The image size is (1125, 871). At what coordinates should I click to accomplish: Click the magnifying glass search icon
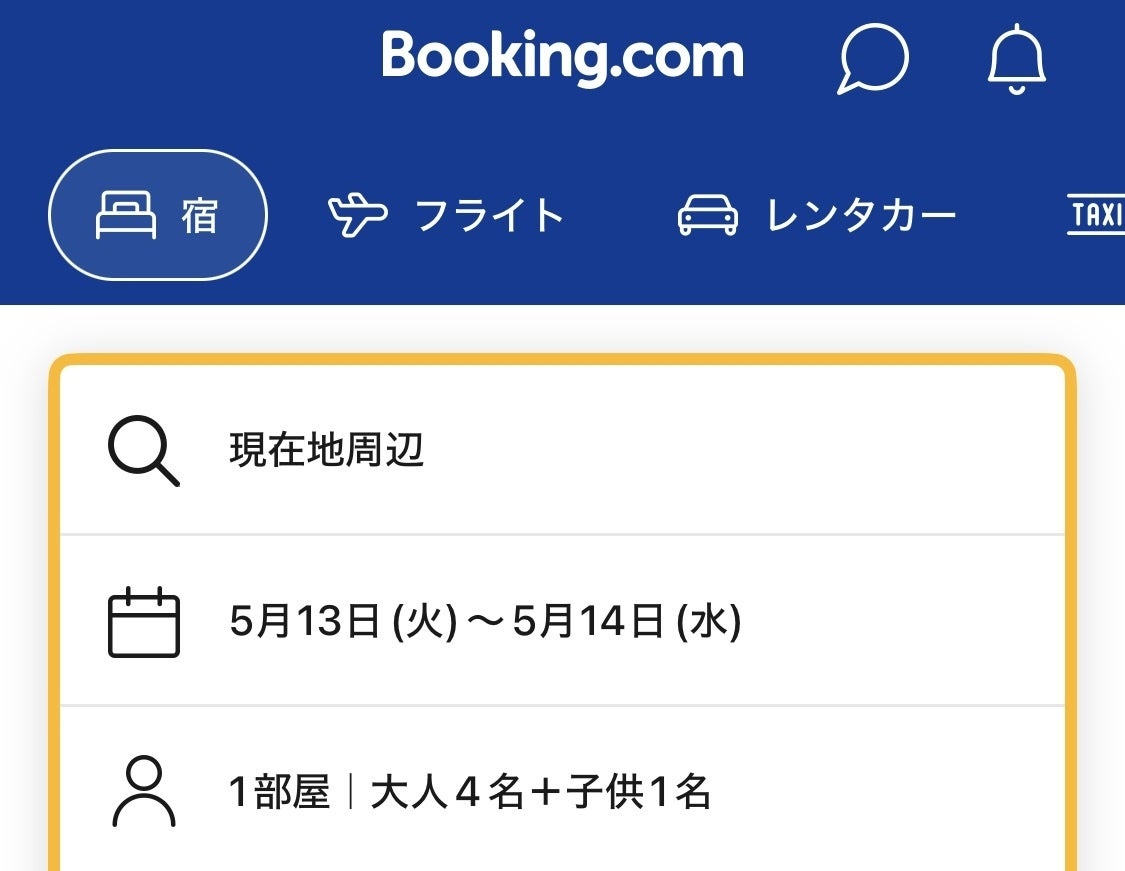coord(143,452)
